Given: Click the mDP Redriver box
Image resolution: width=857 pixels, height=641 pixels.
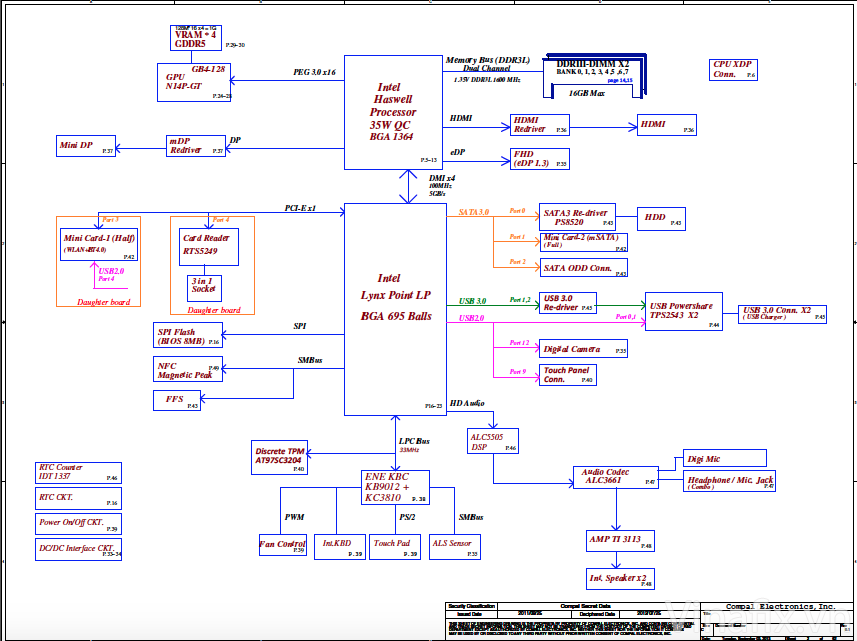Looking at the screenshot, I should point(196,146).
